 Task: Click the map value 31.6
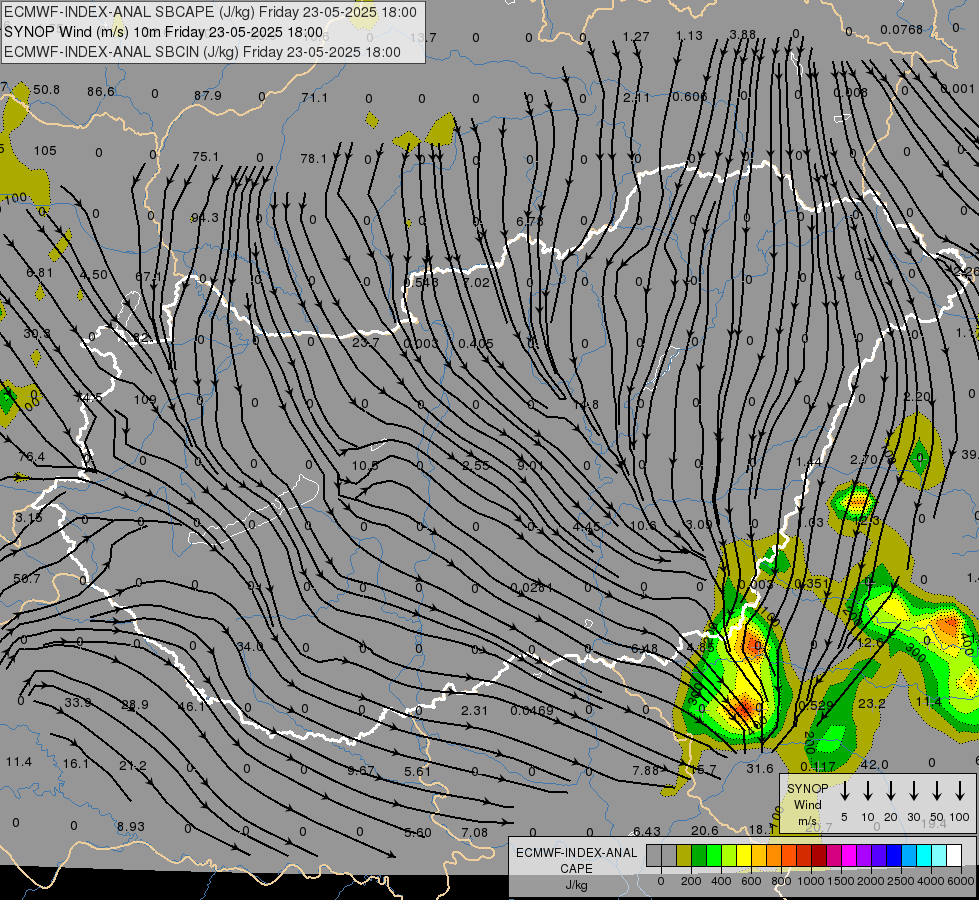(760, 769)
